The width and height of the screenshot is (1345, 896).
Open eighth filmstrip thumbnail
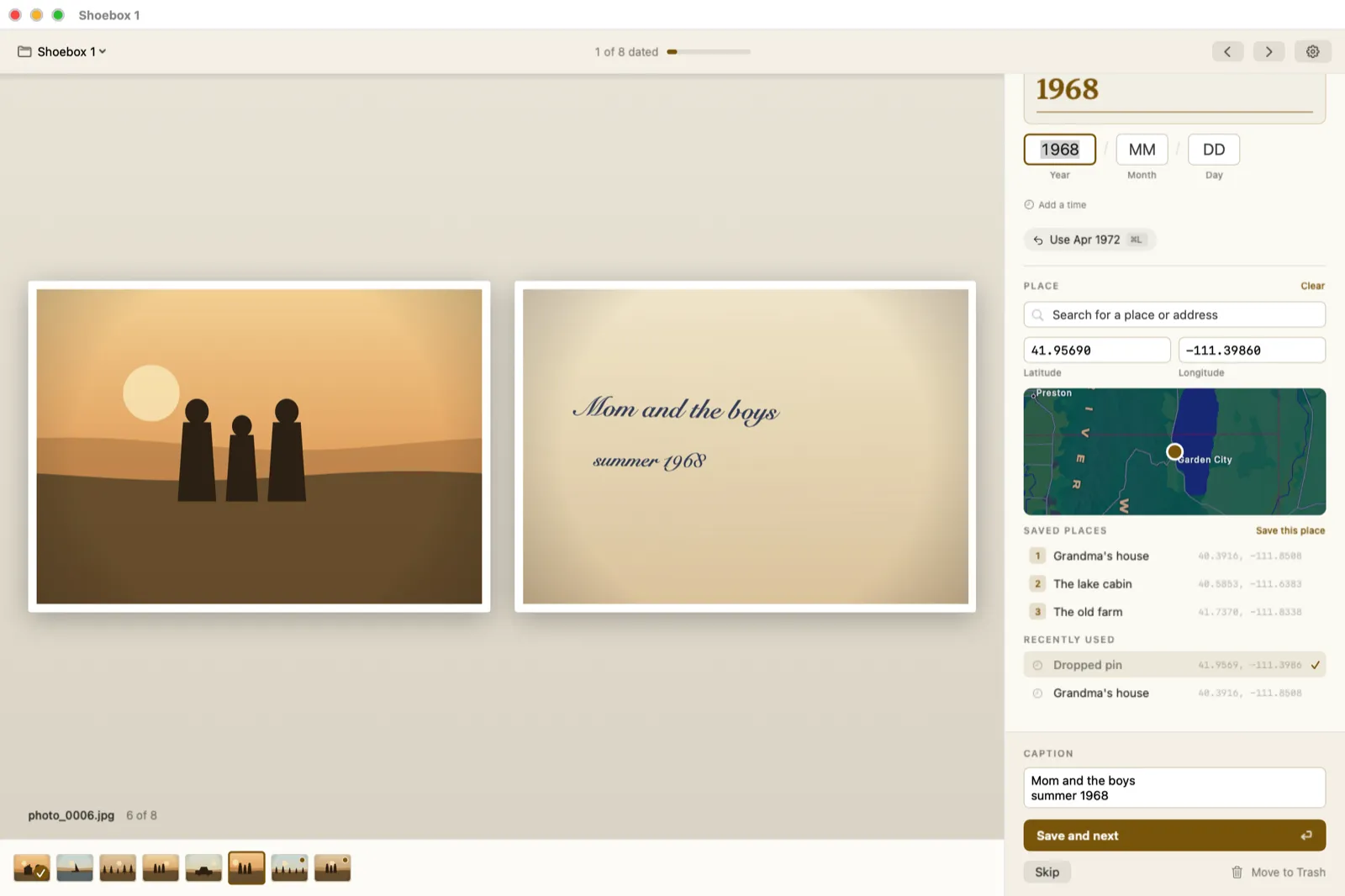pos(332,868)
